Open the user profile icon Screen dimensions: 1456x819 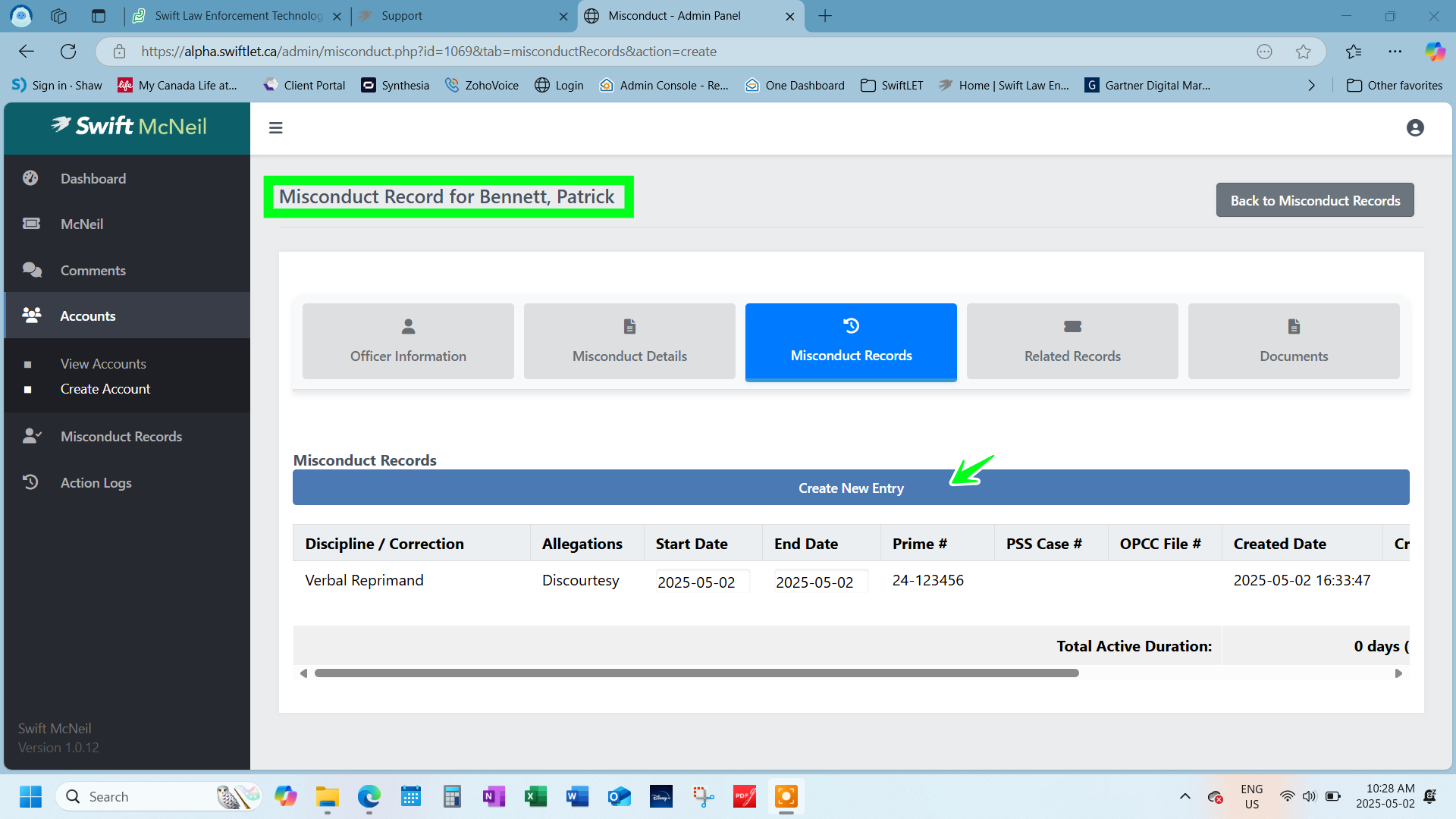(x=1414, y=128)
